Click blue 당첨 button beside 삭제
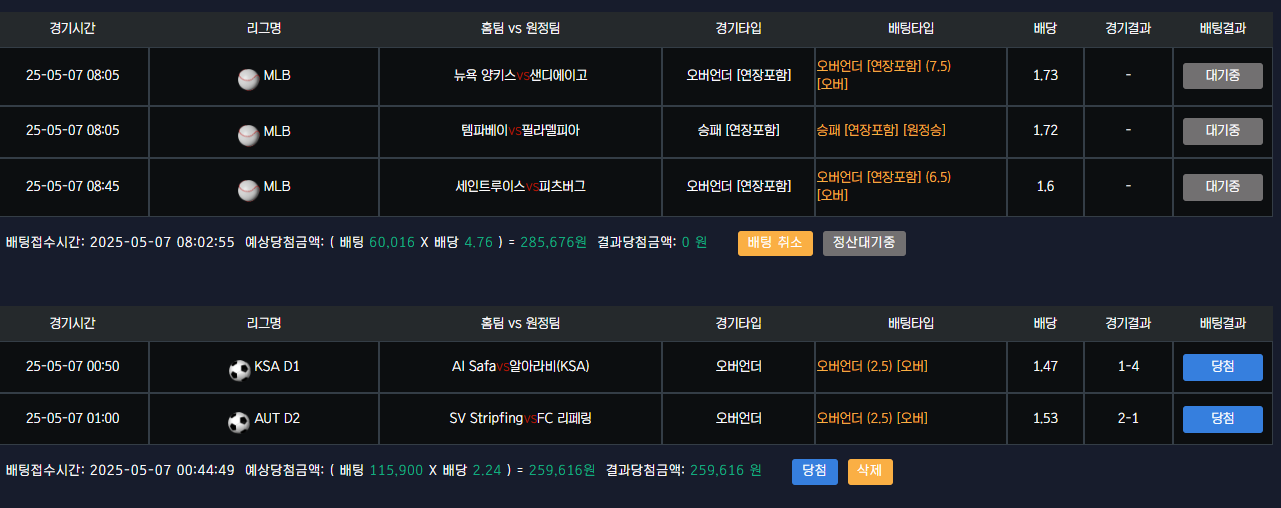 pyautogui.click(x=814, y=471)
